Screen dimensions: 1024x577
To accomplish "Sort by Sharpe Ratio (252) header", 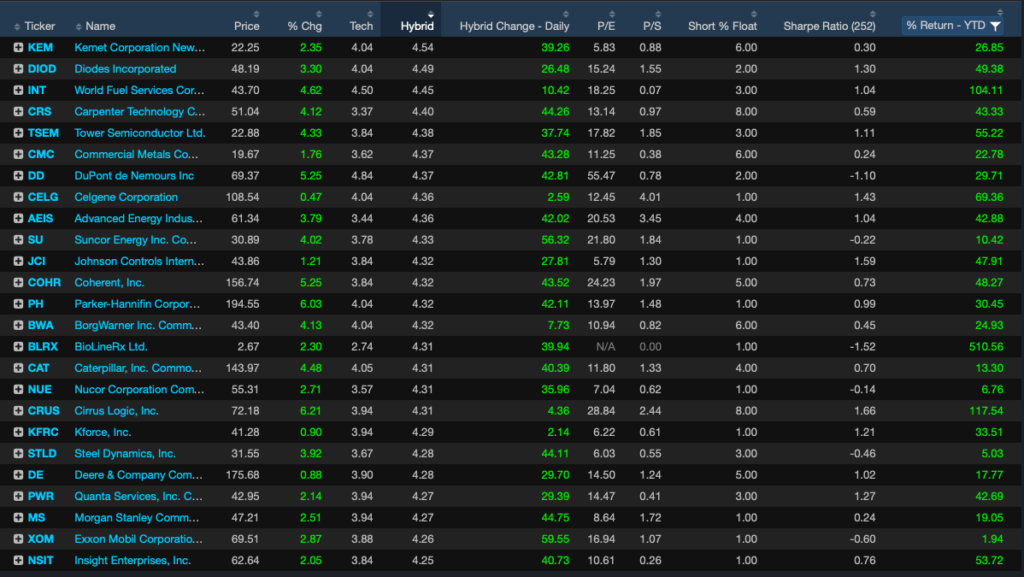I will pyautogui.click(x=829, y=26).
